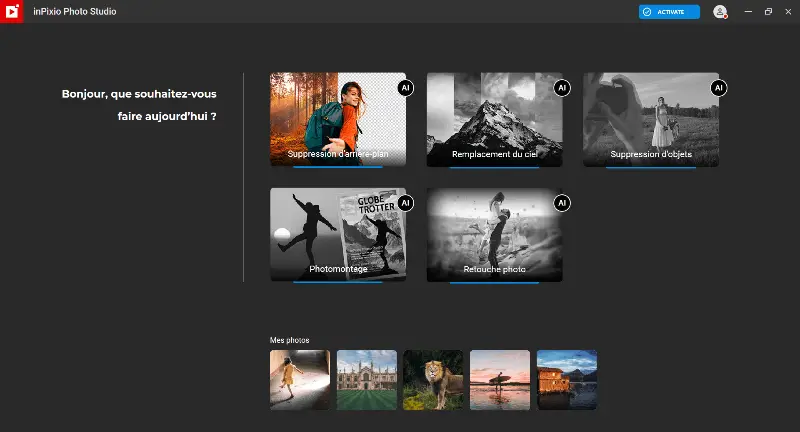Open the Photomontage module
The height and width of the screenshot is (432, 800).
click(x=337, y=235)
